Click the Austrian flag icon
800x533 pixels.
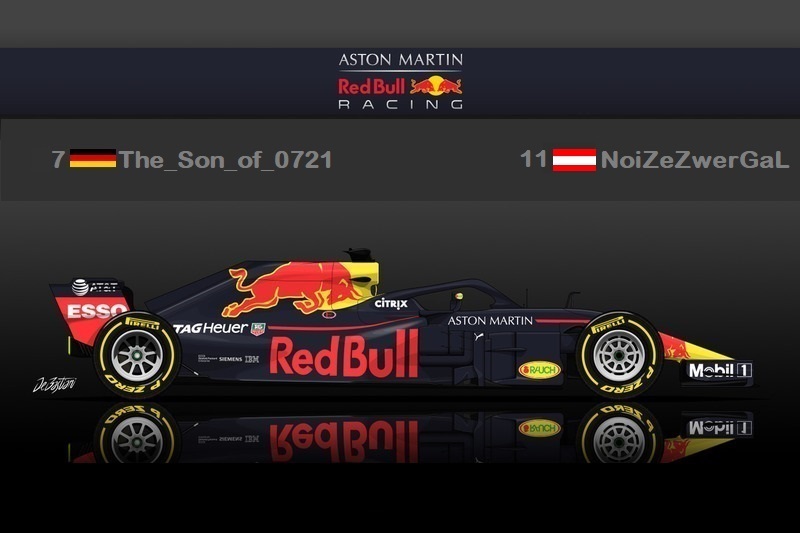(574, 160)
